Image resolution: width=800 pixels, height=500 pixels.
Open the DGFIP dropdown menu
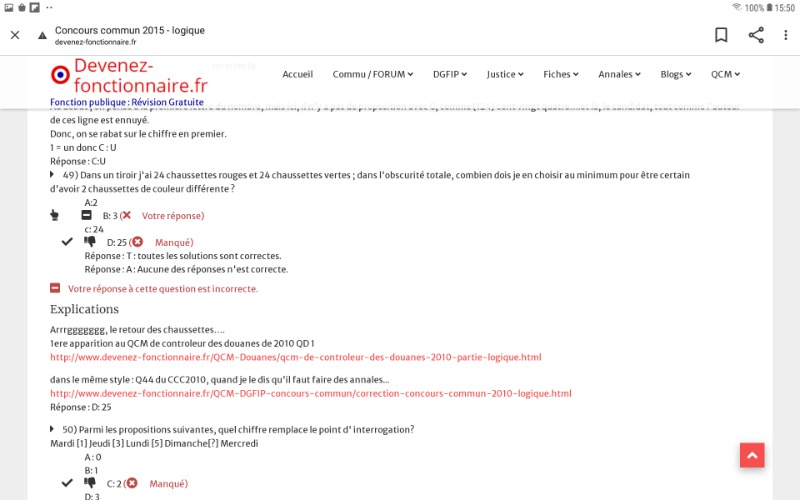(453, 74)
